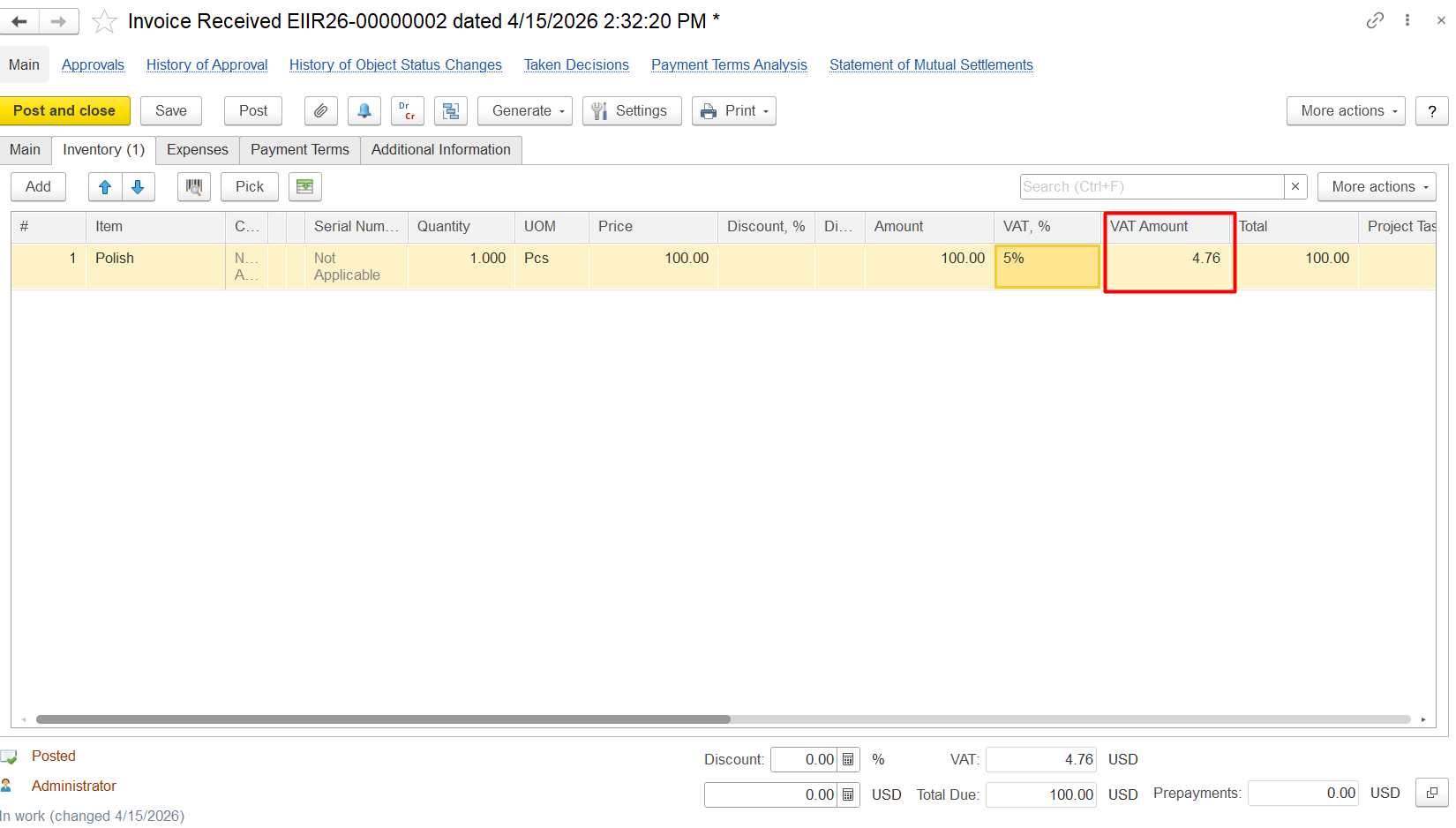Click the paperclip attachments icon
This screenshot has height=828, width=1456.
coord(321,111)
